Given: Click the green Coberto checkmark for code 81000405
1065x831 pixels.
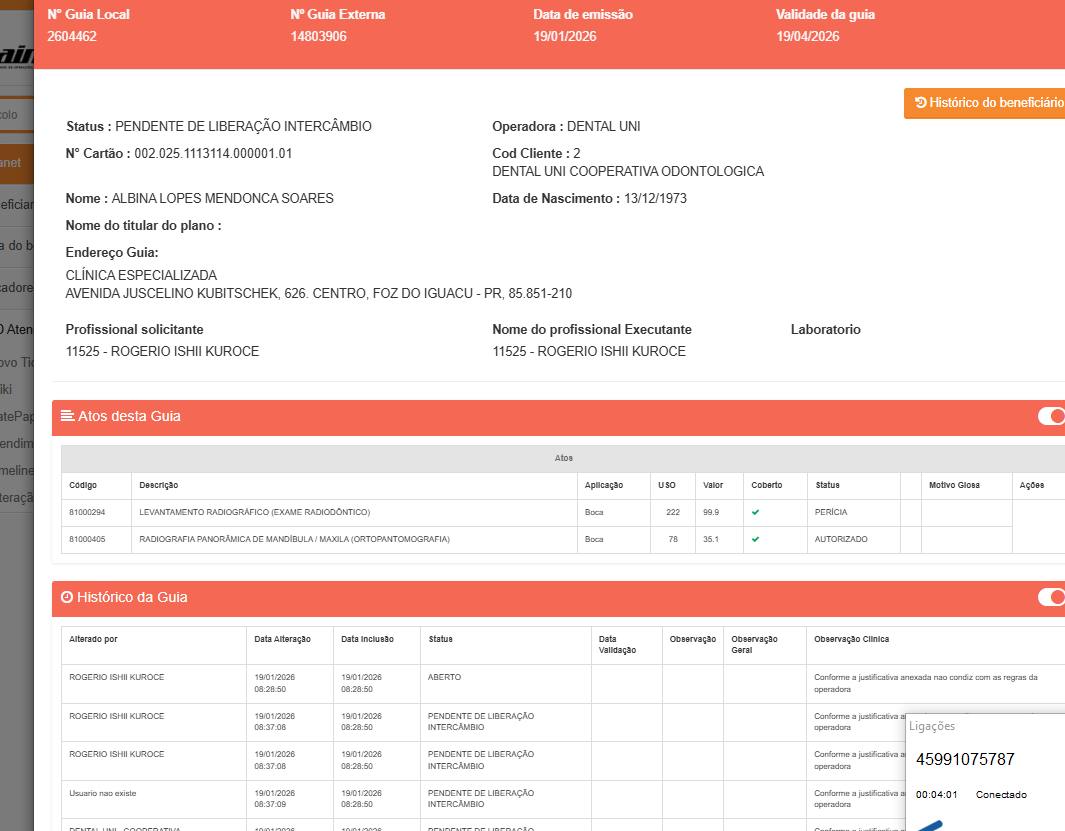Looking at the screenshot, I should click(x=756, y=539).
